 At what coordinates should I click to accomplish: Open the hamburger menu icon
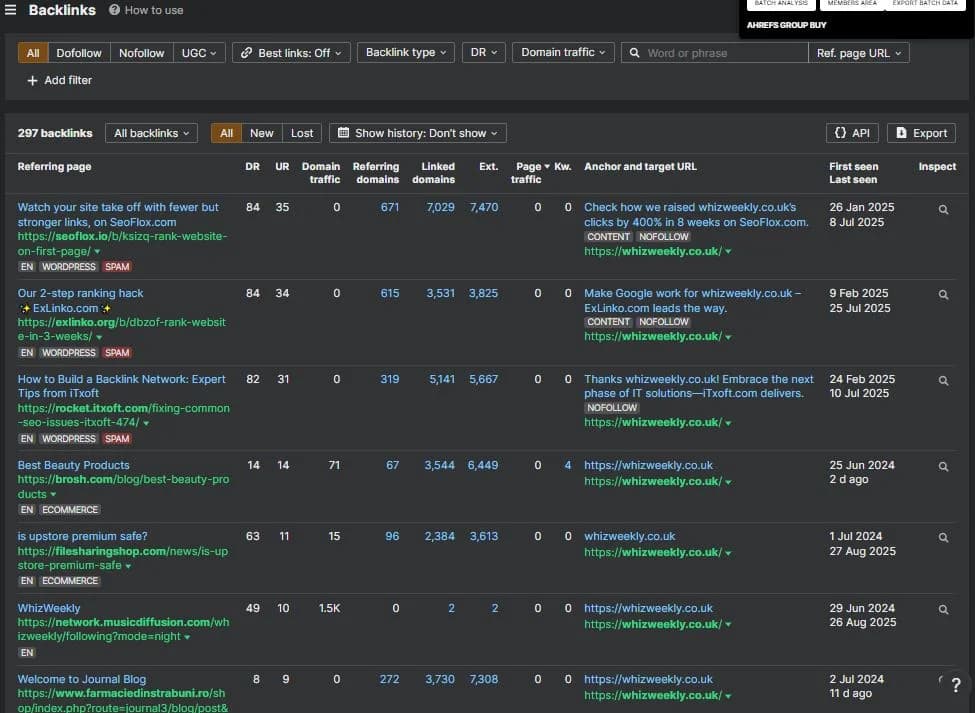point(10,10)
